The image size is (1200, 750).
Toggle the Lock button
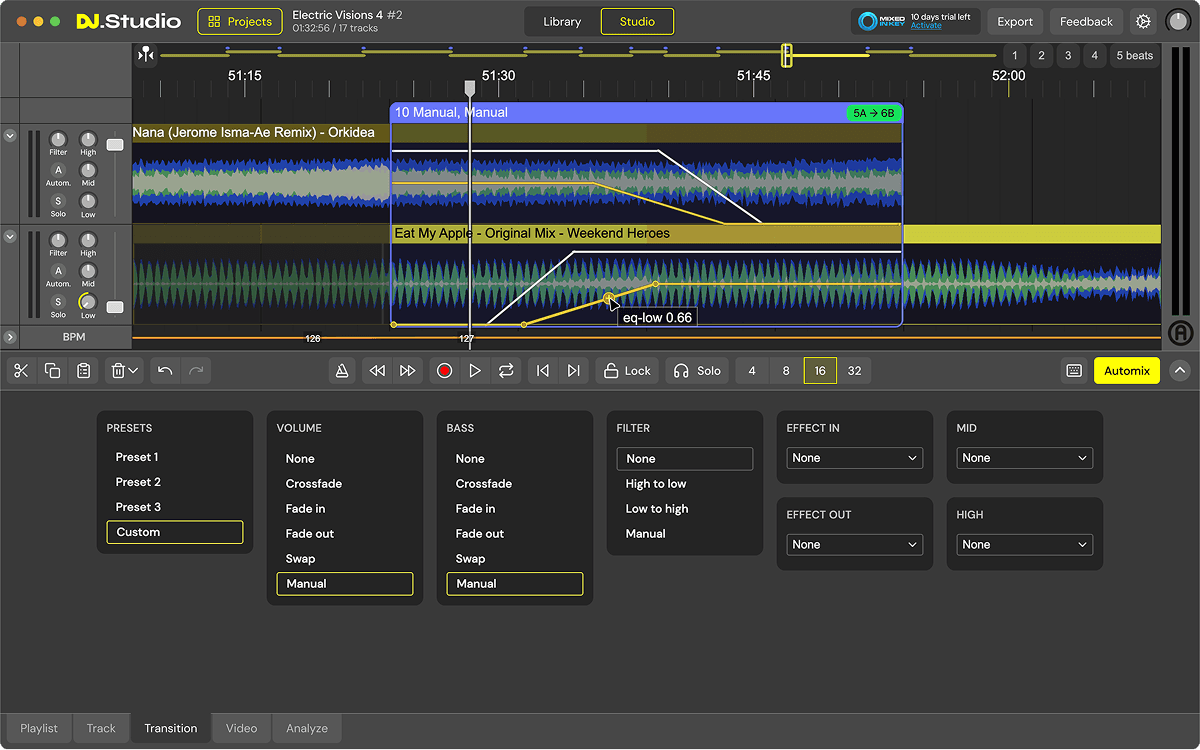point(628,371)
